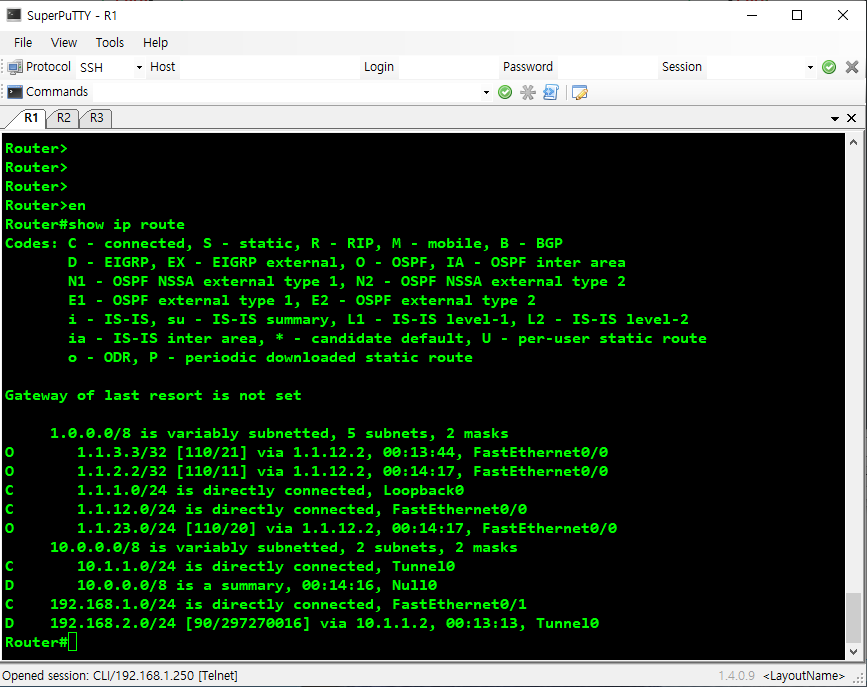Expand the Commands history dropdown arrow
This screenshot has height=687, width=867.
(x=486, y=92)
